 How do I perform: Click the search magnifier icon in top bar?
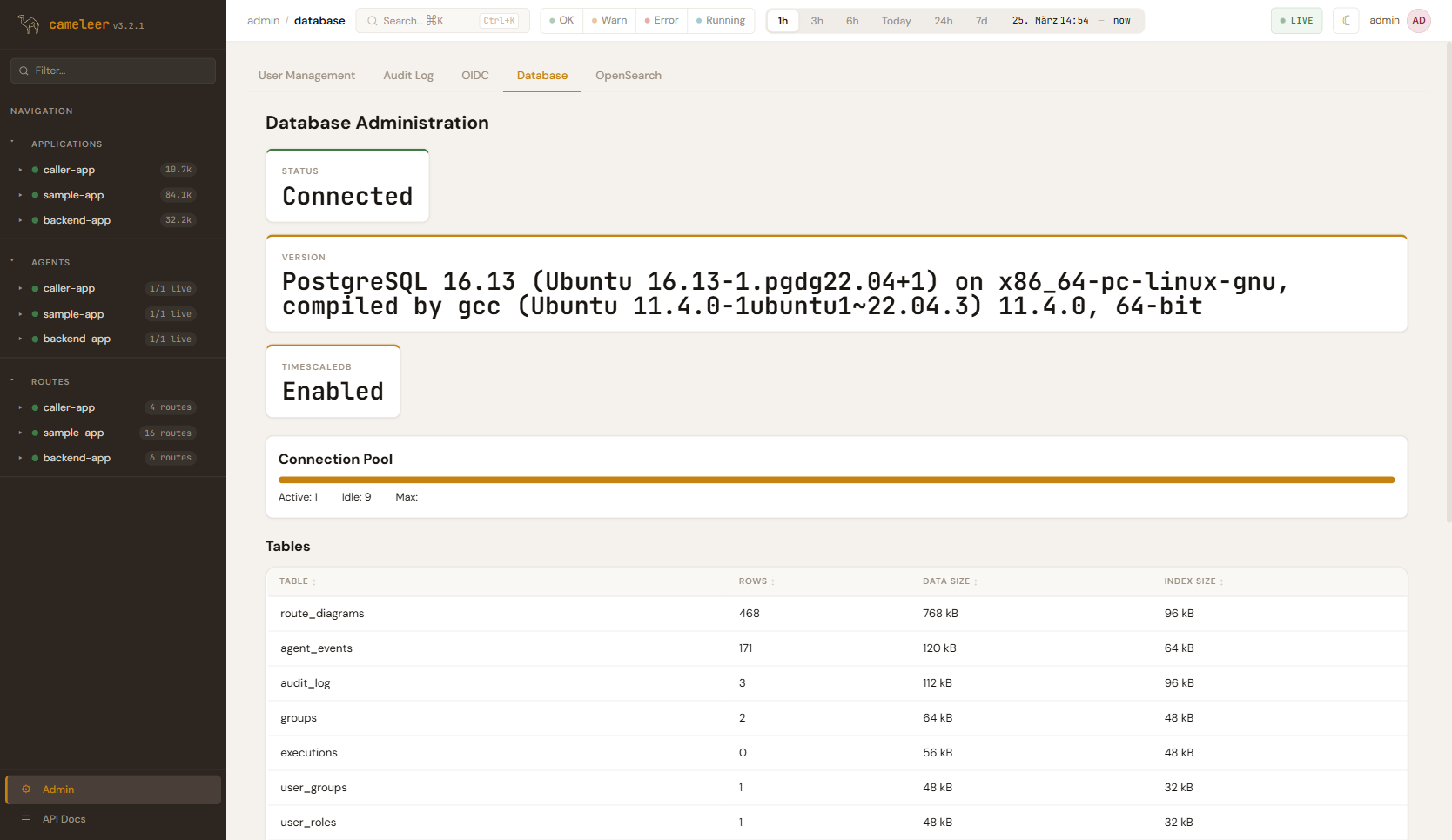(x=373, y=21)
